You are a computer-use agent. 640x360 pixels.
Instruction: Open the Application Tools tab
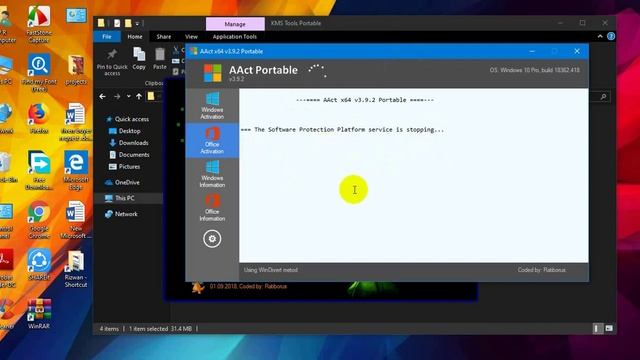click(235, 36)
